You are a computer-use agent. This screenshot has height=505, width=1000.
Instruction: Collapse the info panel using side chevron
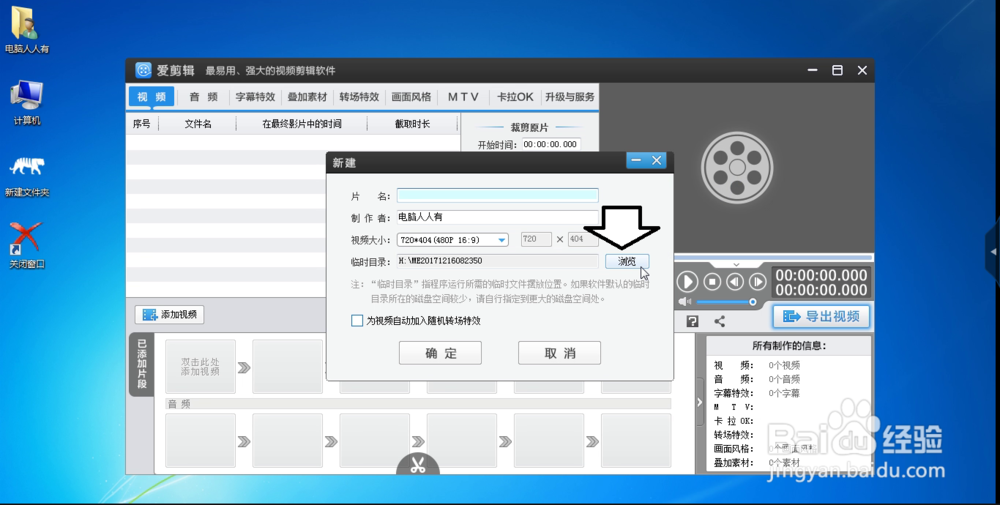(700, 402)
